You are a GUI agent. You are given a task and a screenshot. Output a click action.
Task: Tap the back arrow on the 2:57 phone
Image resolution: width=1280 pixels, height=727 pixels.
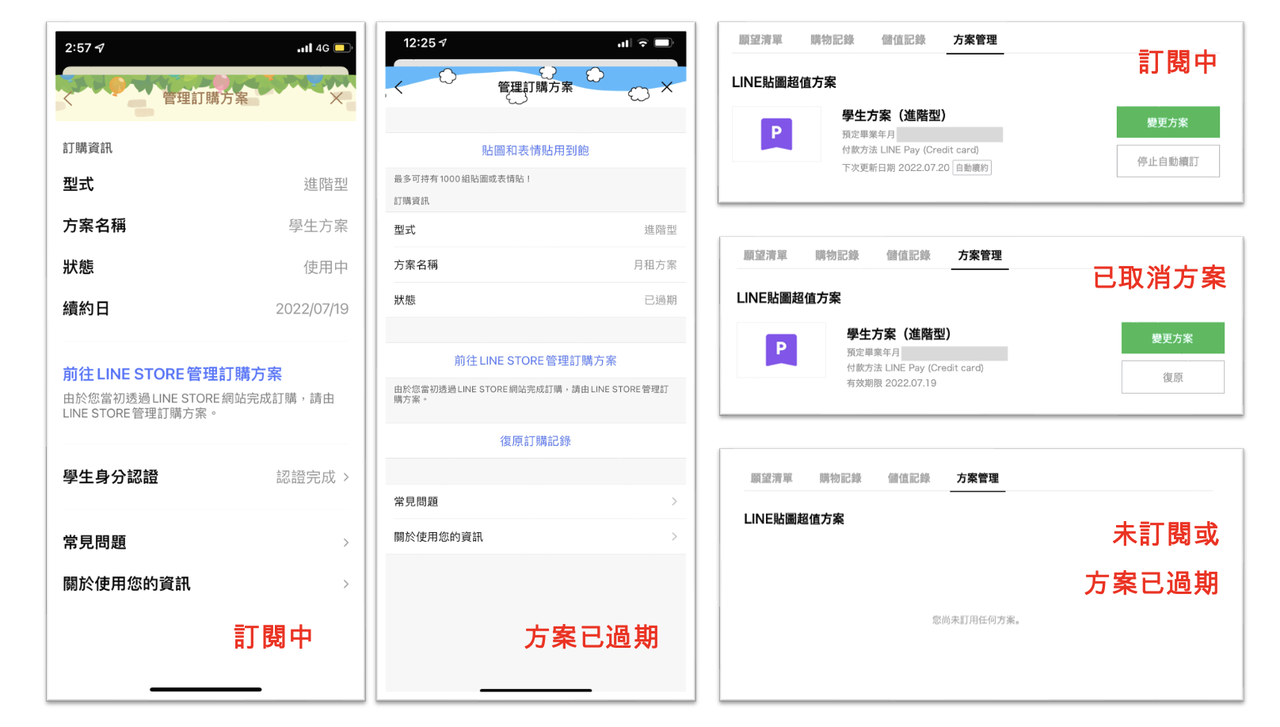tap(68, 98)
